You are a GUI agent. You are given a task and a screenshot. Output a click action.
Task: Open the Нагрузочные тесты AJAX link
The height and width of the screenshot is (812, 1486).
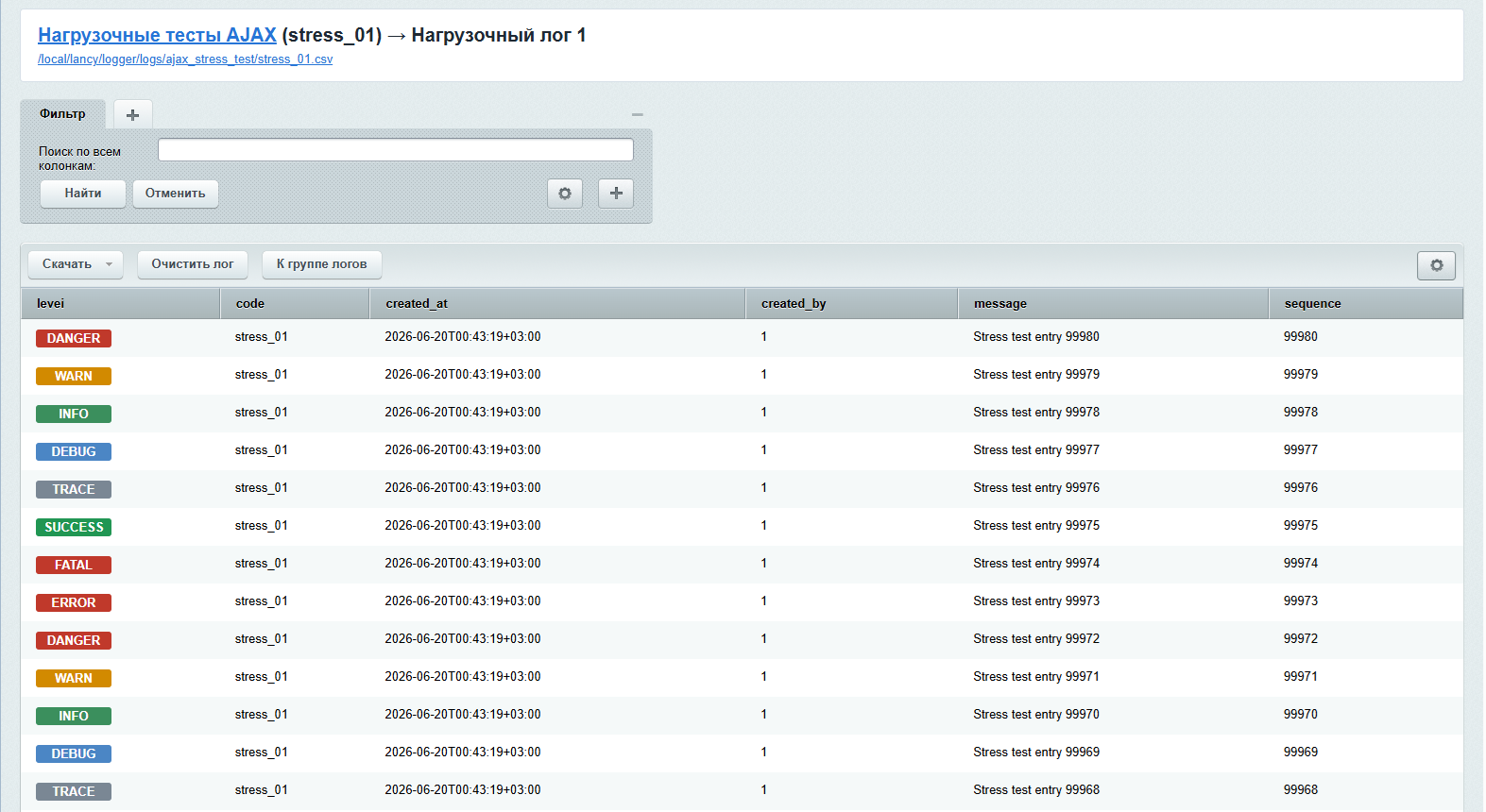coord(157,35)
